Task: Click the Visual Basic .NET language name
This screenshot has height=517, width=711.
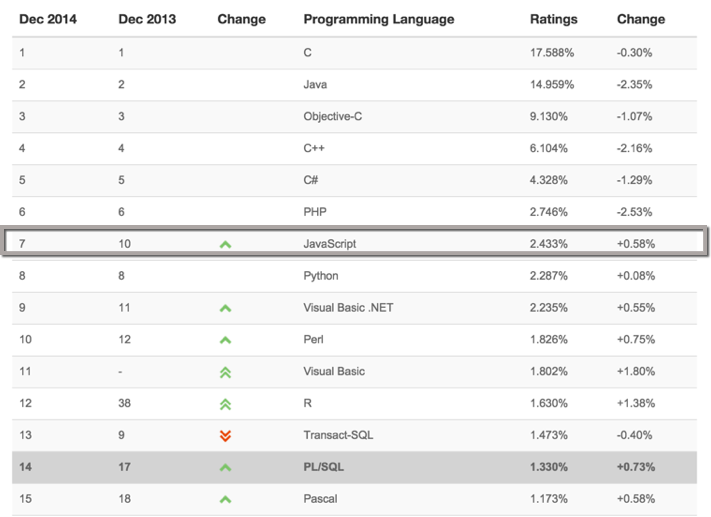Action: 348,307
